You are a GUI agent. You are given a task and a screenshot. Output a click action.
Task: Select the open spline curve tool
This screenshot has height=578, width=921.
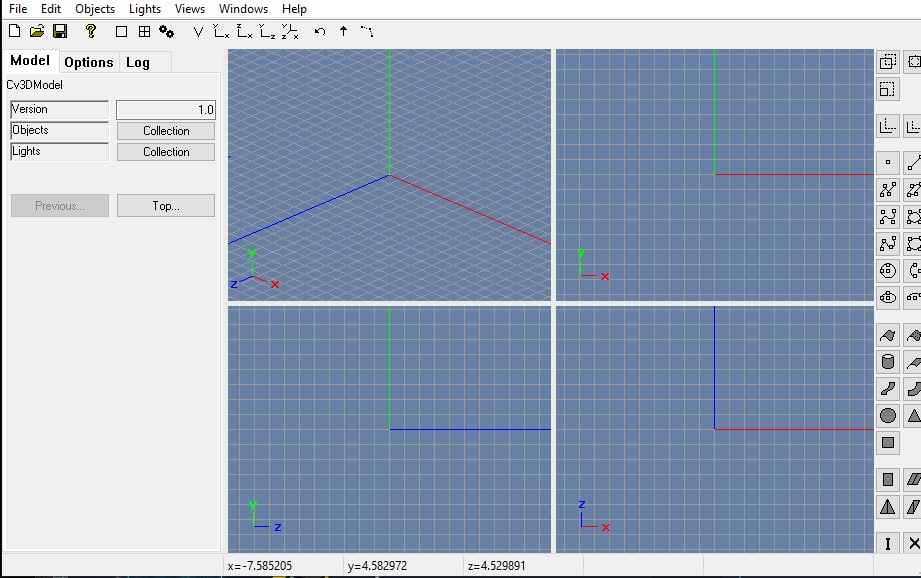click(888, 217)
